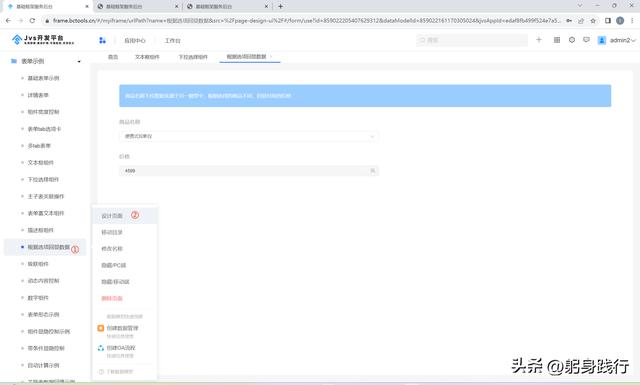
Task: Click the grid icon in header
Action: (x=557, y=40)
